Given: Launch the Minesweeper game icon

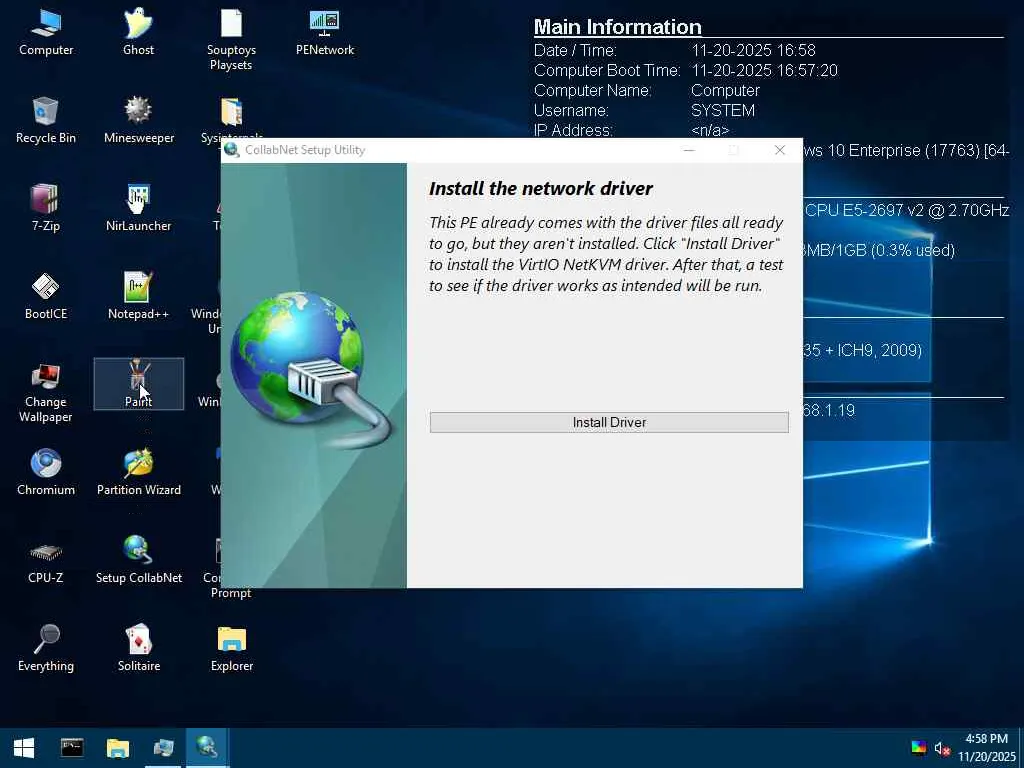Looking at the screenshot, I should pos(138,121).
